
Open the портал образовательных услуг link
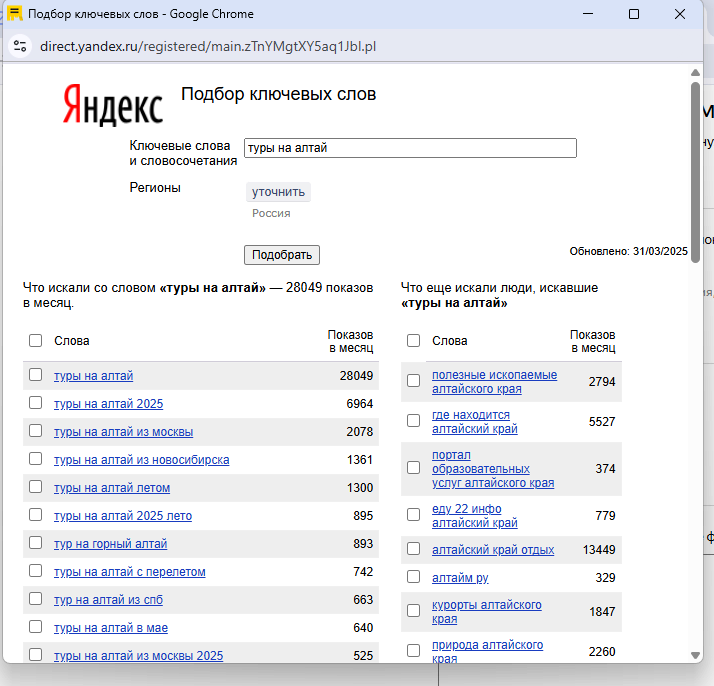[x=493, y=469]
